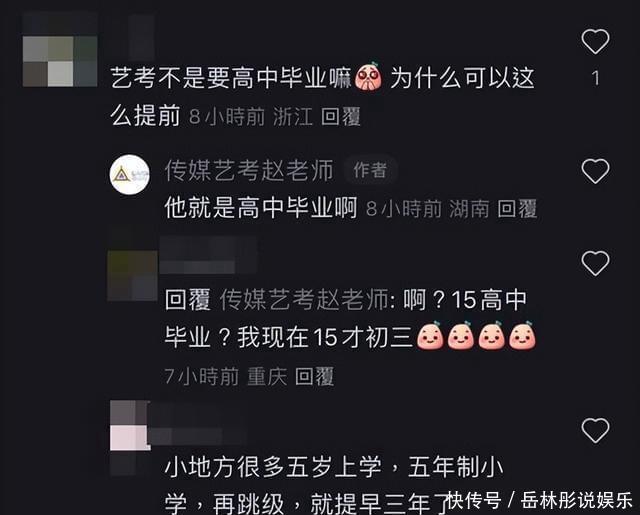Reply to the 重庆 comment via 回覆

point(314,376)
